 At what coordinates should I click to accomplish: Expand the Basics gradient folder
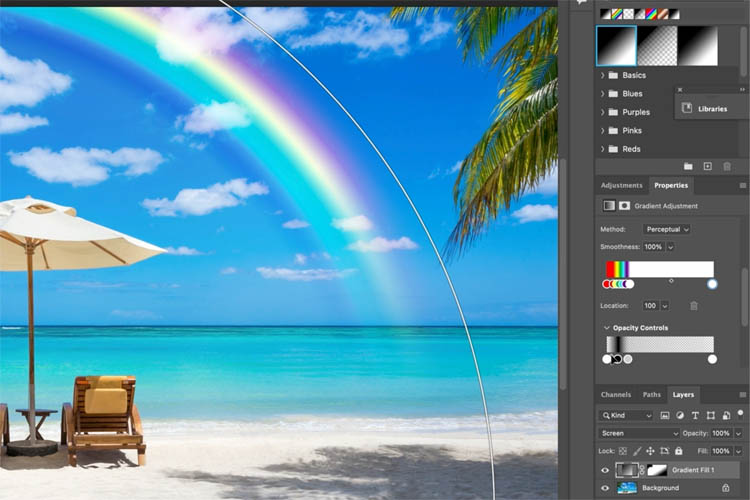[x=603, y=75]
